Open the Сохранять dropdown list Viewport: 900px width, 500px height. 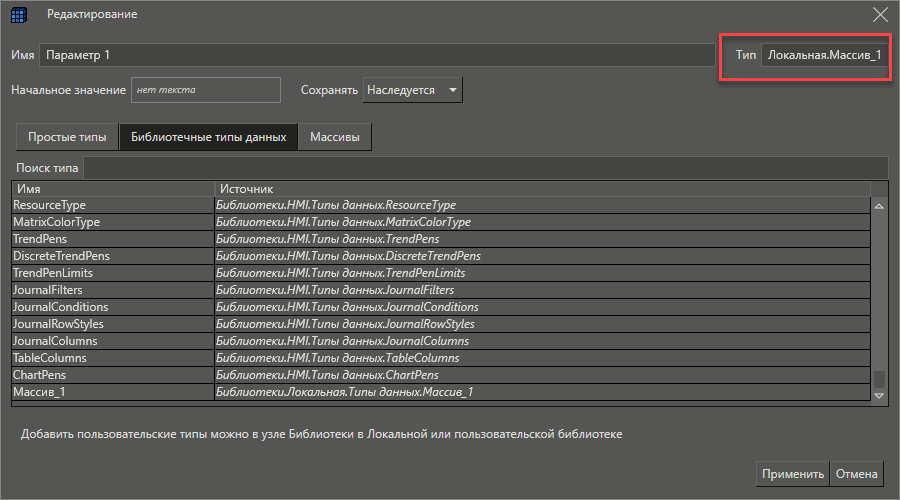412,90
